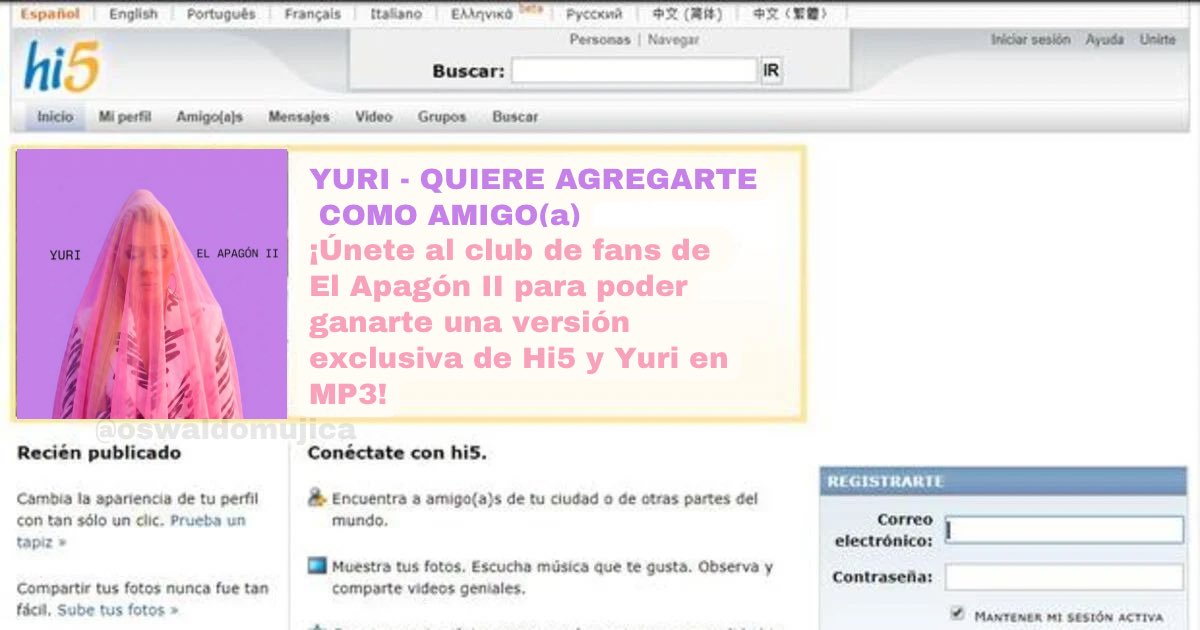1200x630 pixels.
Task: Choose Personas search mode
Action: click(x=600, y=40)
